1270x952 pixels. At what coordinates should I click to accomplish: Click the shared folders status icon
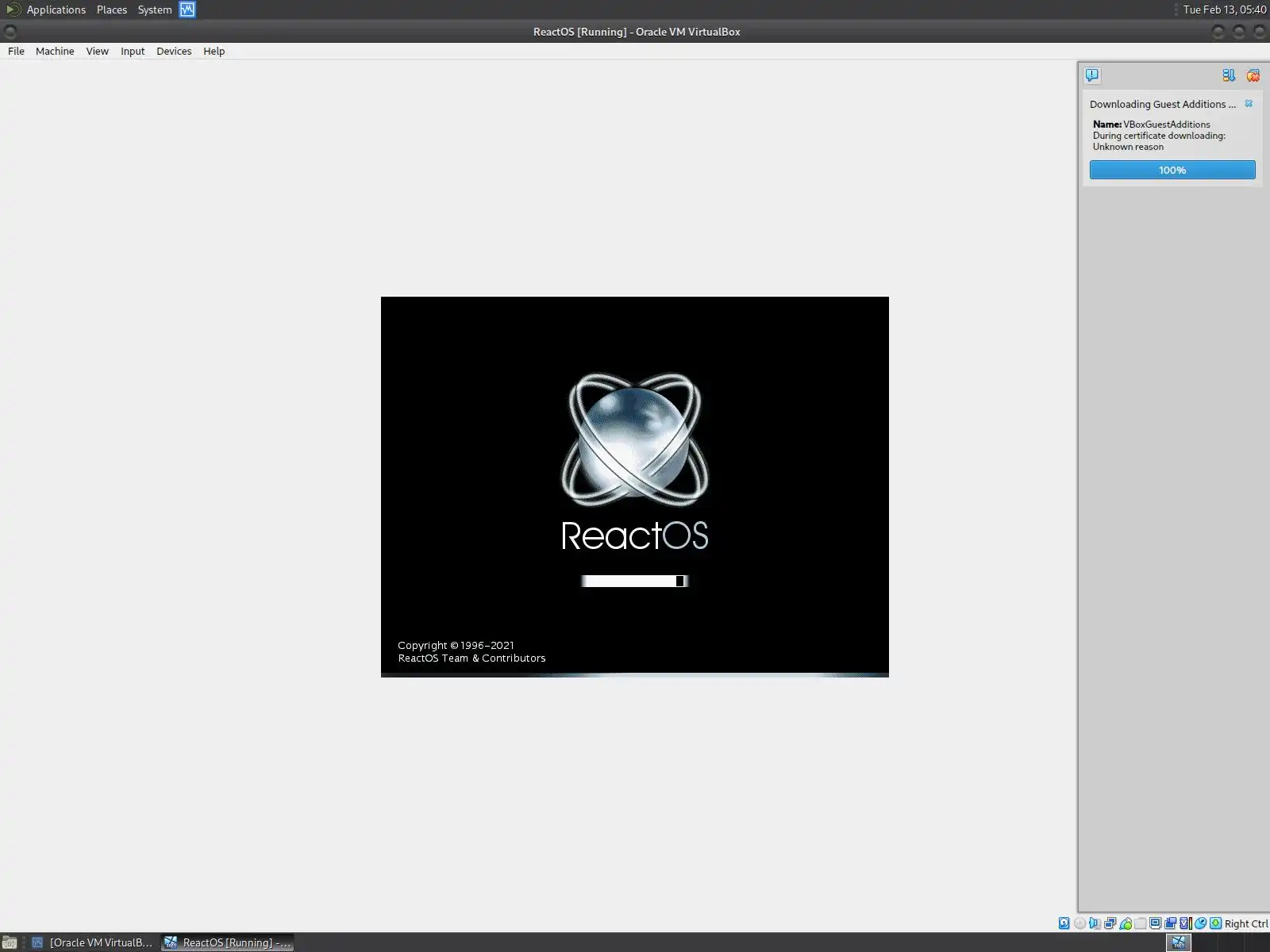coord(1141,923)
